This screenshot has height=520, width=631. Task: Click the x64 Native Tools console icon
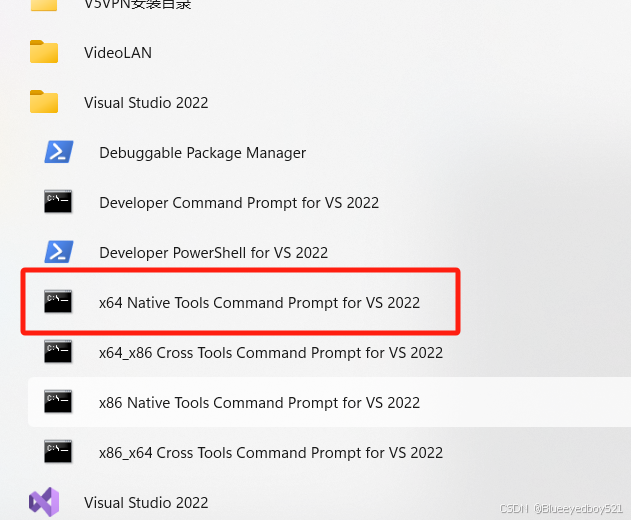[58, 301]
